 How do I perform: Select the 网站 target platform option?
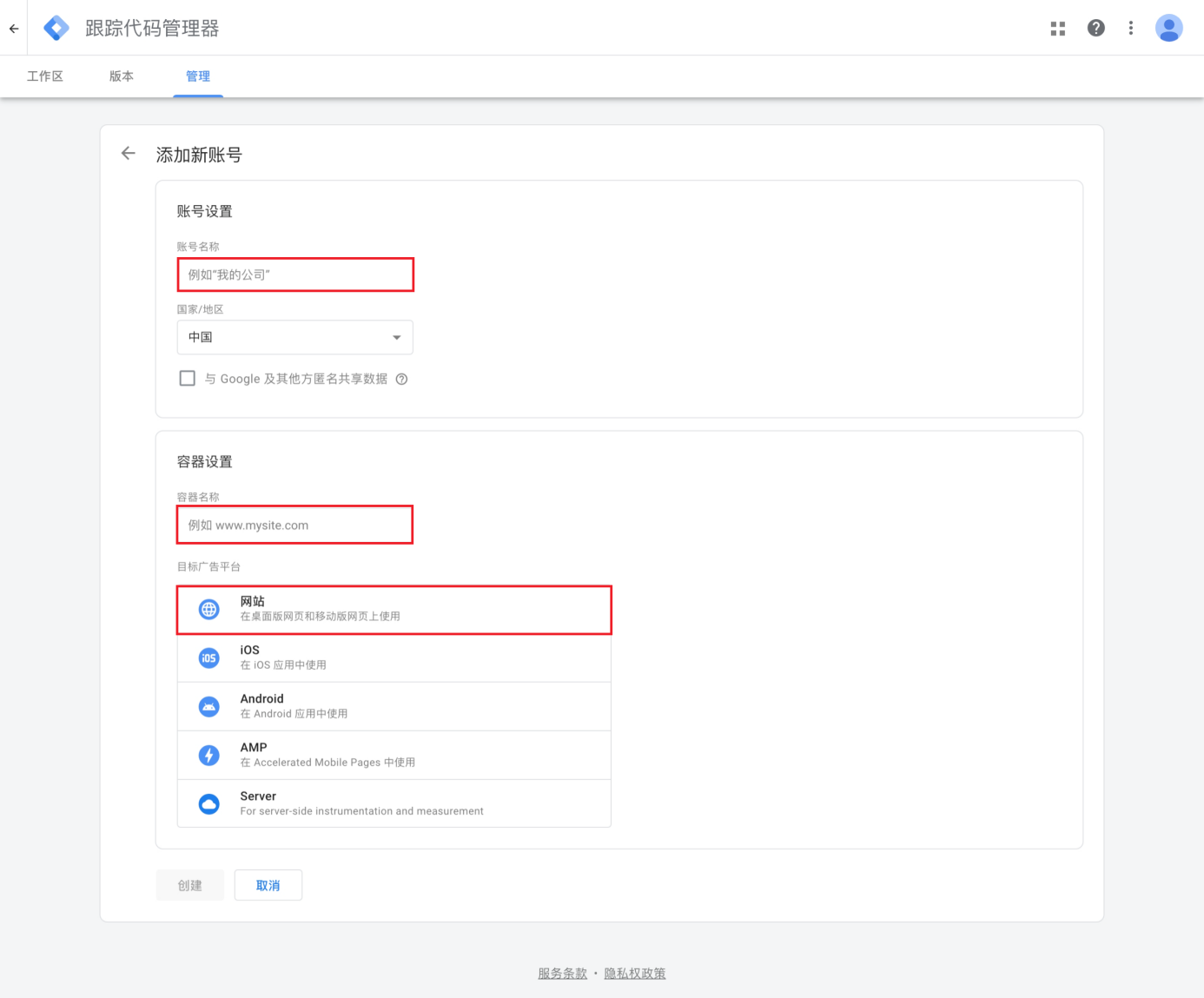tap(394, 610)
